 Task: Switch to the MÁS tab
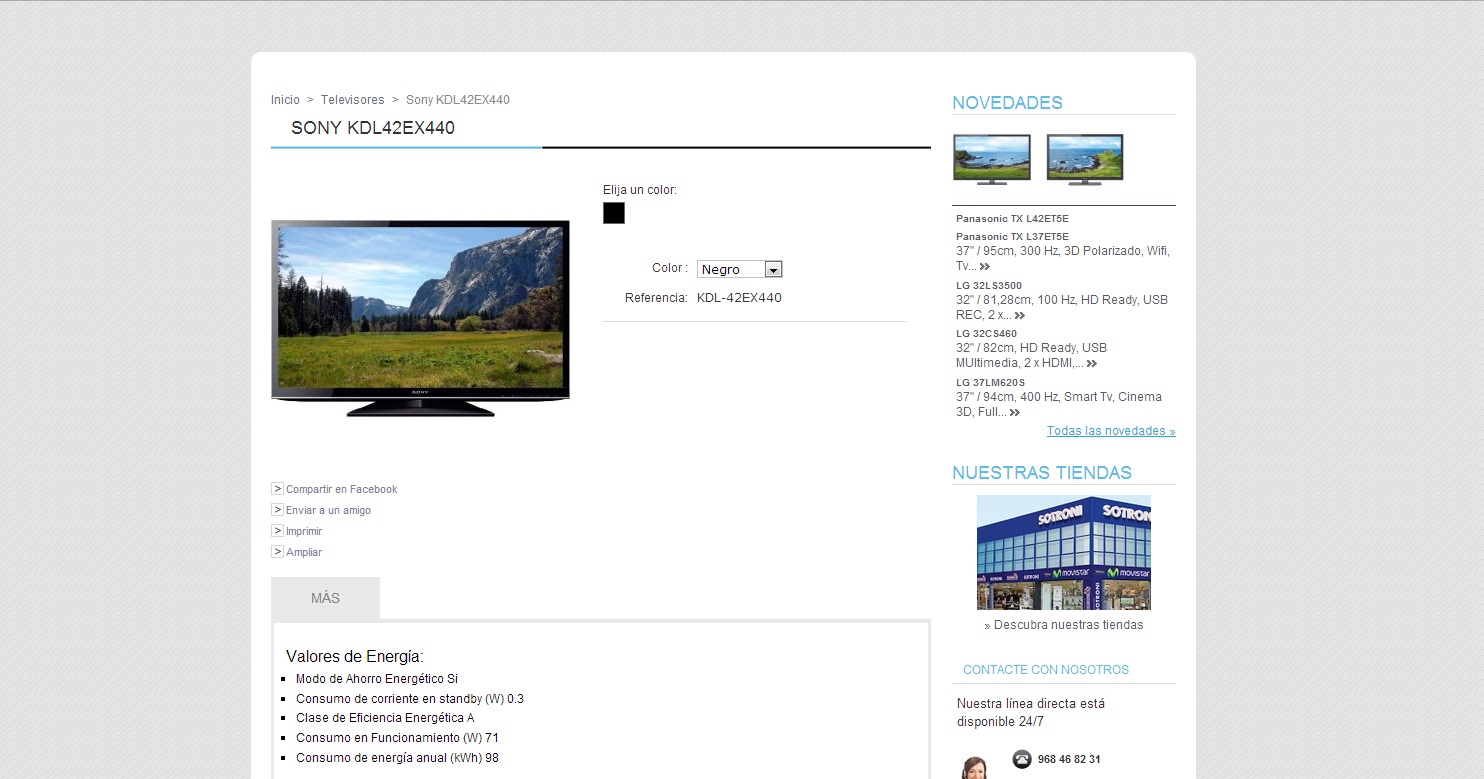(x=325, y=598)
